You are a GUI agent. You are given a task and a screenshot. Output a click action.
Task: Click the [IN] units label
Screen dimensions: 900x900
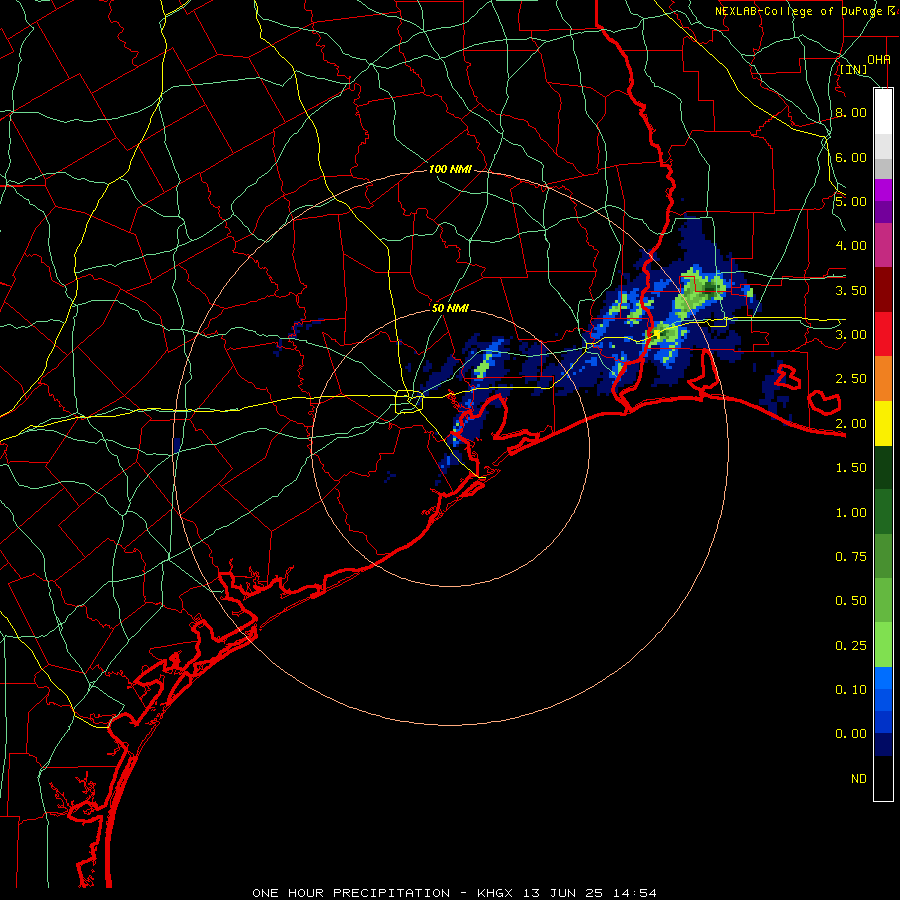point(854,70)
